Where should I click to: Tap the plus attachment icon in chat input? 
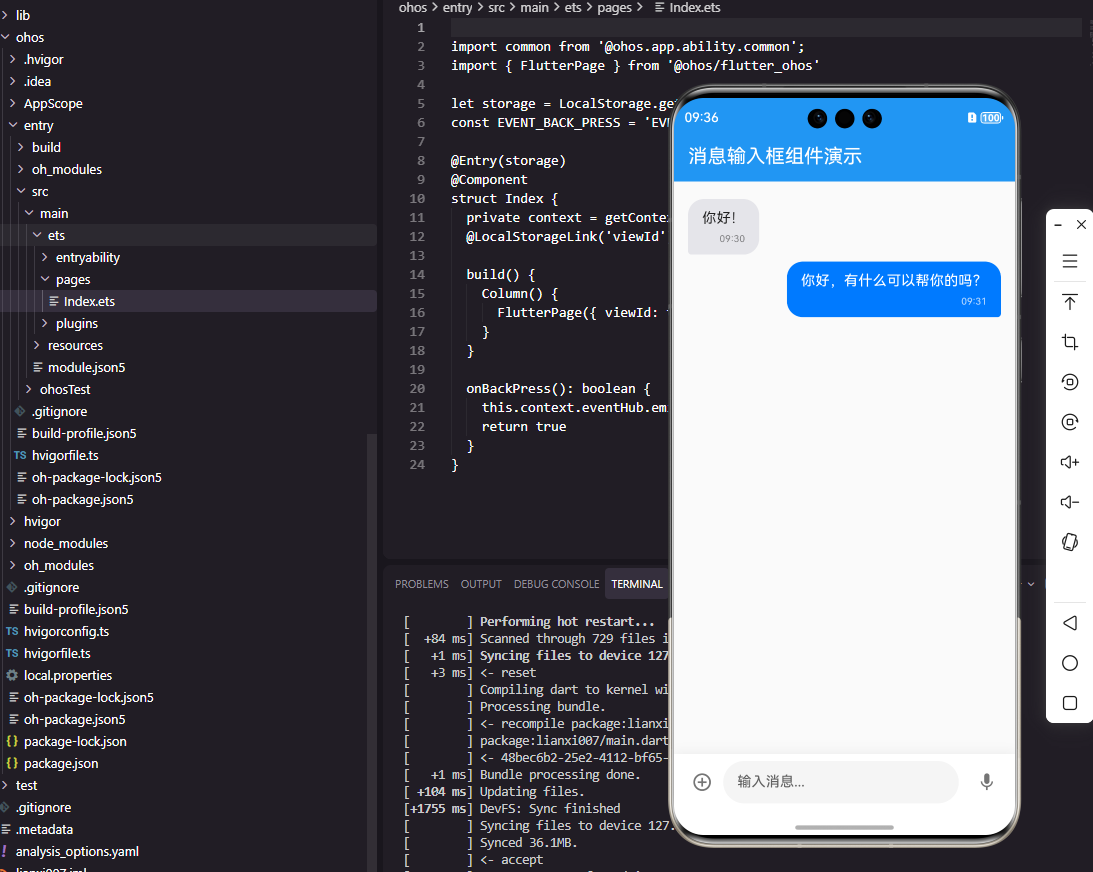(702, 782)
